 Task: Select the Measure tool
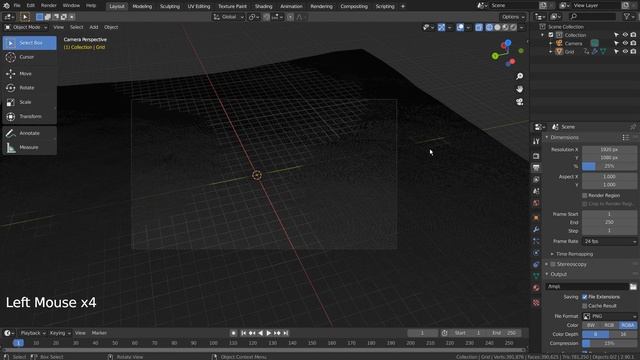click(x=29, y=147)
